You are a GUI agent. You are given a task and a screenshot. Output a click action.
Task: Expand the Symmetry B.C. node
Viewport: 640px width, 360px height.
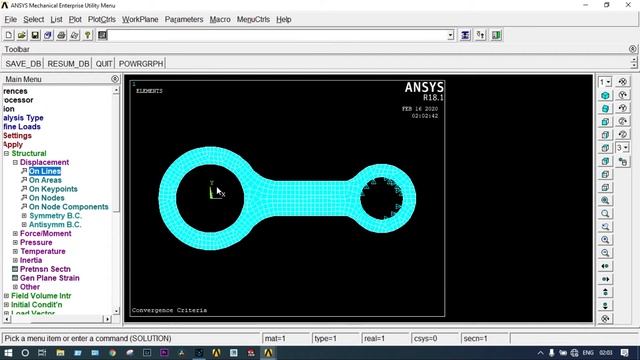24,216
